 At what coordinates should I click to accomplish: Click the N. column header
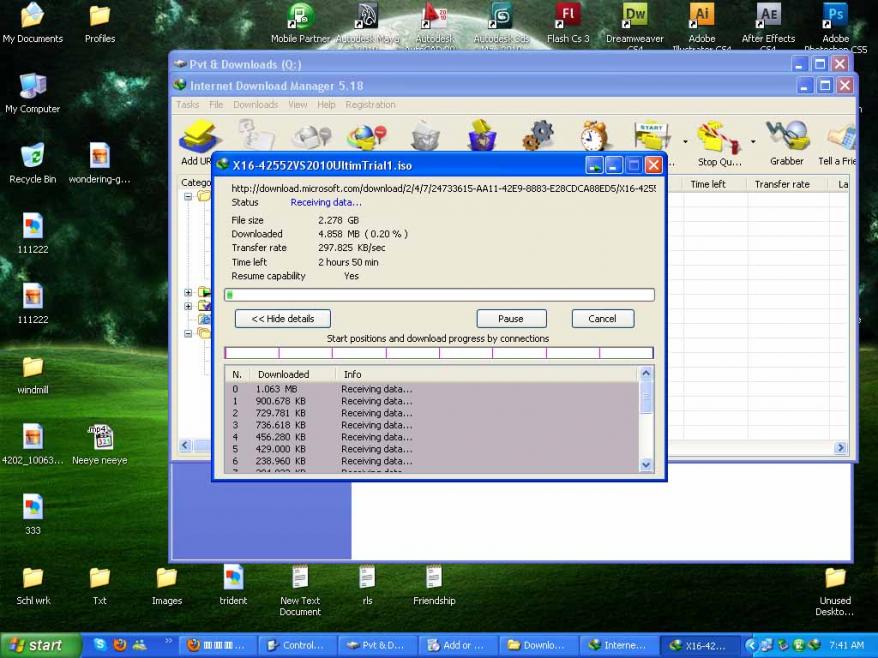point(237,374)
